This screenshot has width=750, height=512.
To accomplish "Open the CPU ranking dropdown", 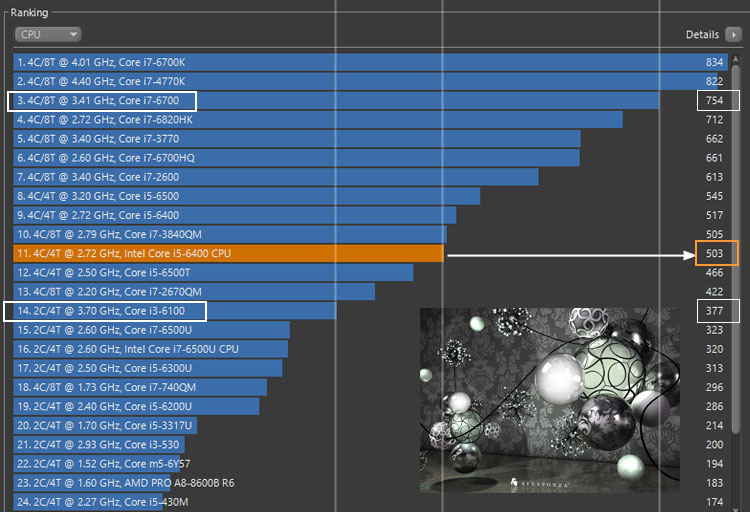I will (48, 34).
